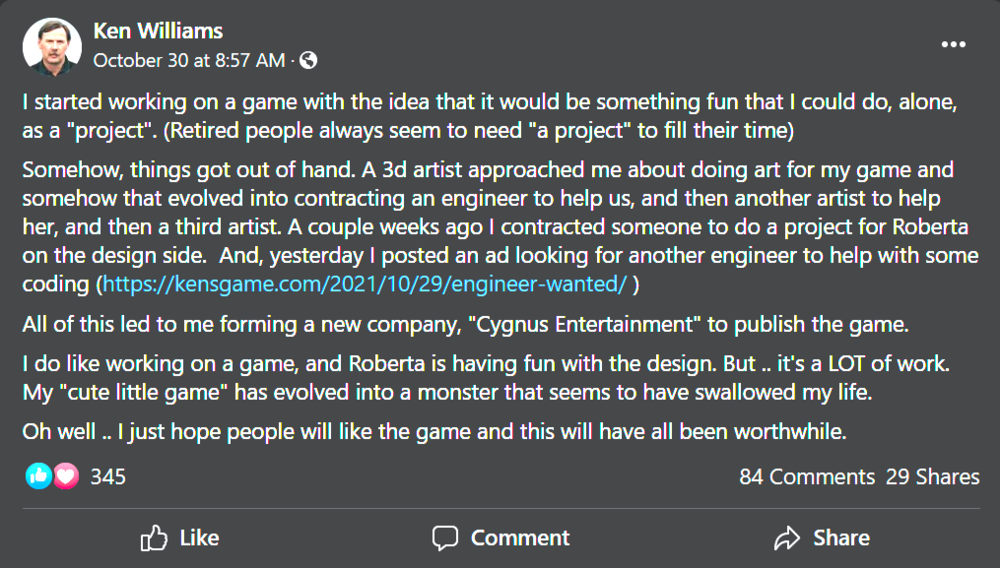Click the Comment text label
Screen dimensions: 1000x568
520,538
